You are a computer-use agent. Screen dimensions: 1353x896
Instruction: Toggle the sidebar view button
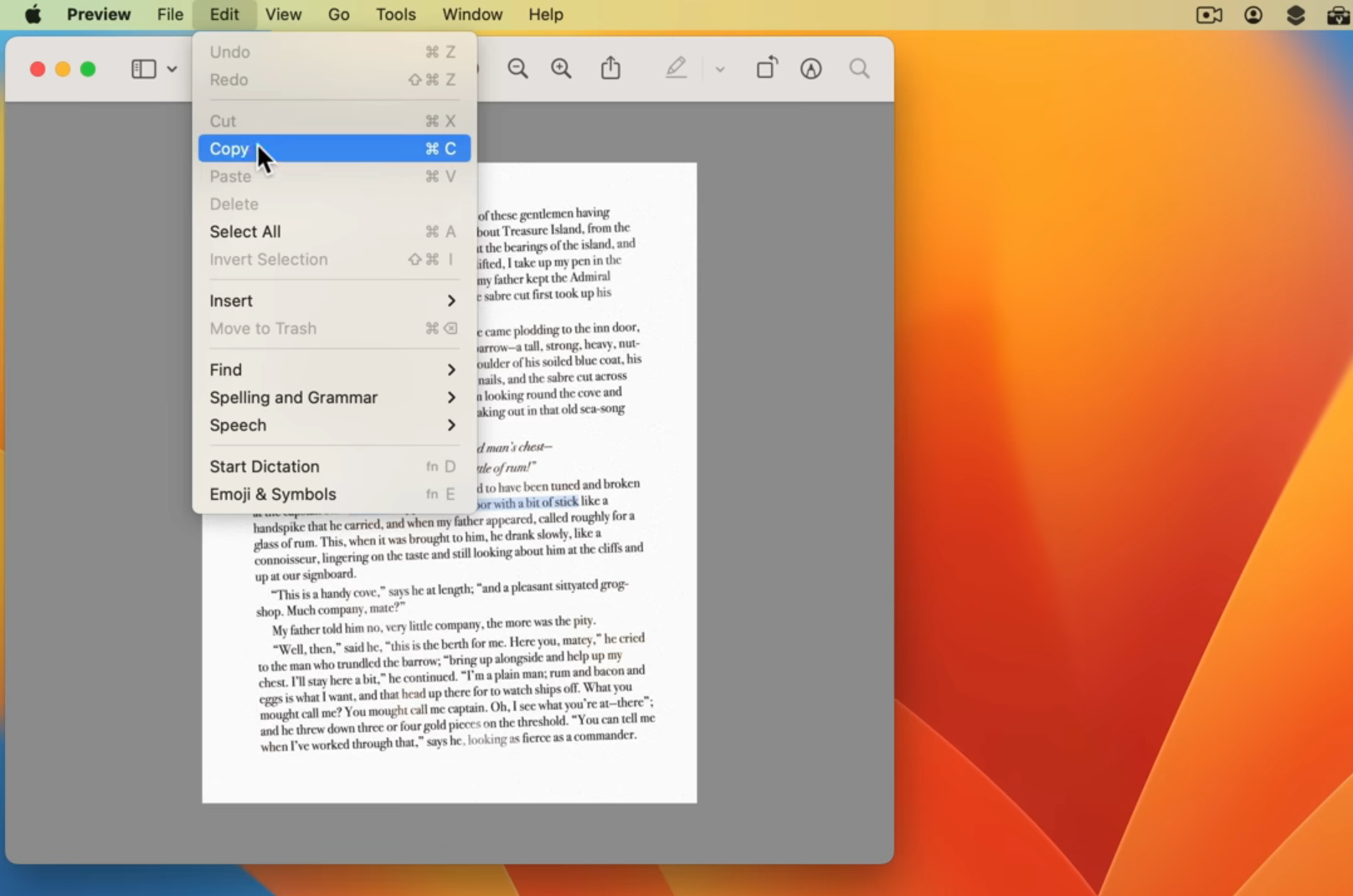tap(144, 69)
